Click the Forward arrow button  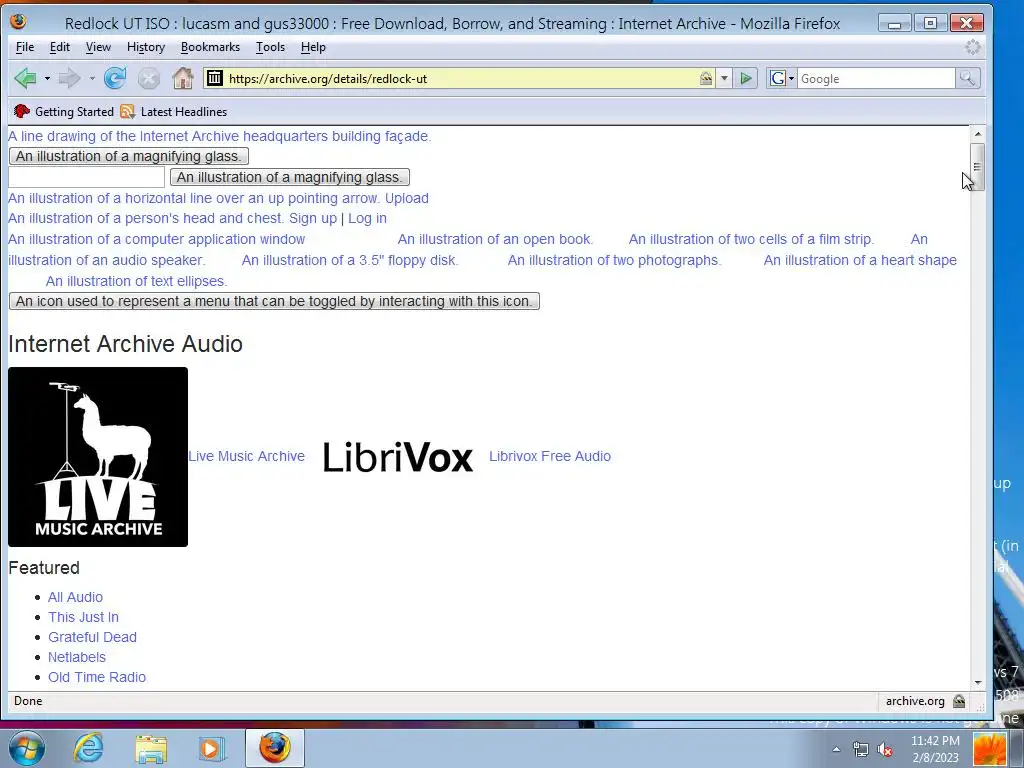pos(69,78)
